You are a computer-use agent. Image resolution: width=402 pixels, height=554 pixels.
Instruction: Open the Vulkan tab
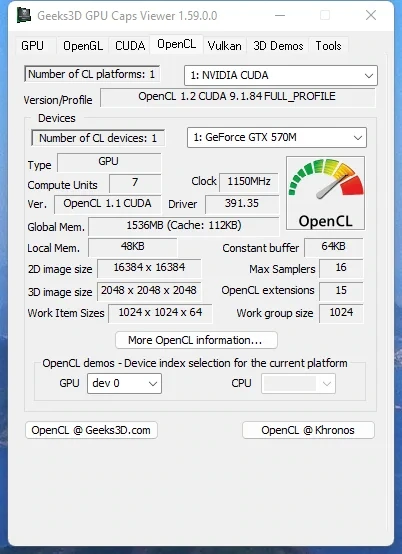pos(225,46)
